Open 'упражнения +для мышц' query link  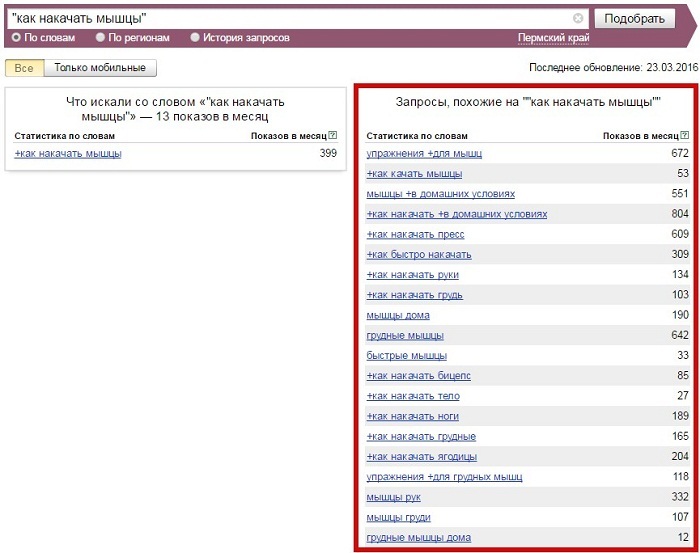point(424,154)
